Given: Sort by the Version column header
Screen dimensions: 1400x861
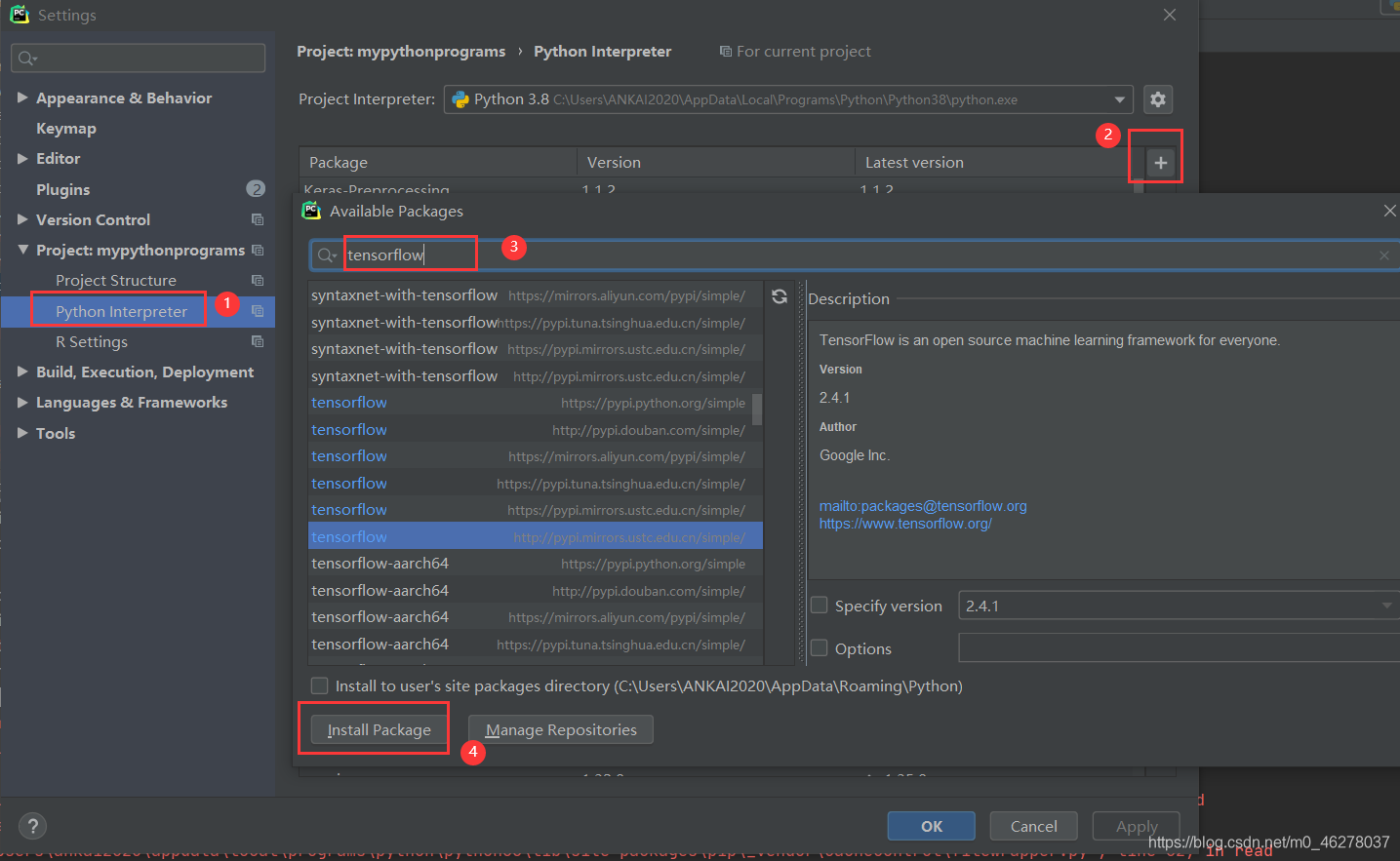Looking at the screenshot, I should pos(716,162).
